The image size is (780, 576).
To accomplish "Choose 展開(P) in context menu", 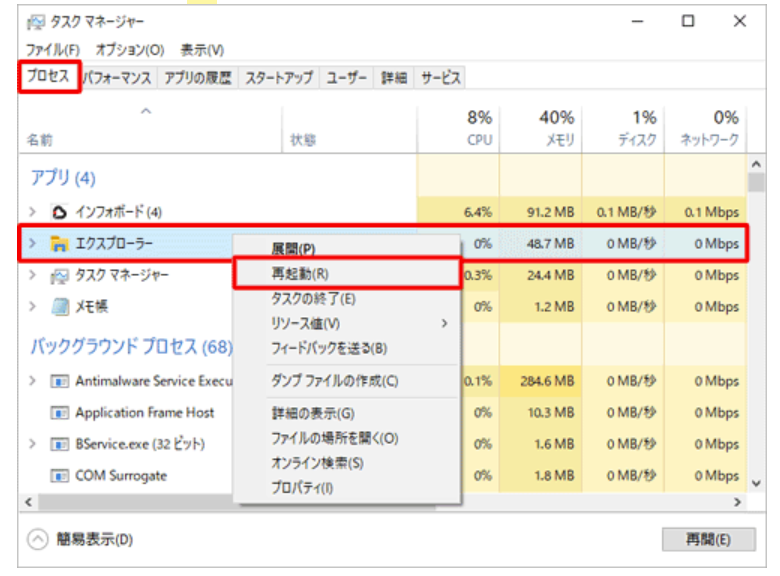I will click(347, 249).
